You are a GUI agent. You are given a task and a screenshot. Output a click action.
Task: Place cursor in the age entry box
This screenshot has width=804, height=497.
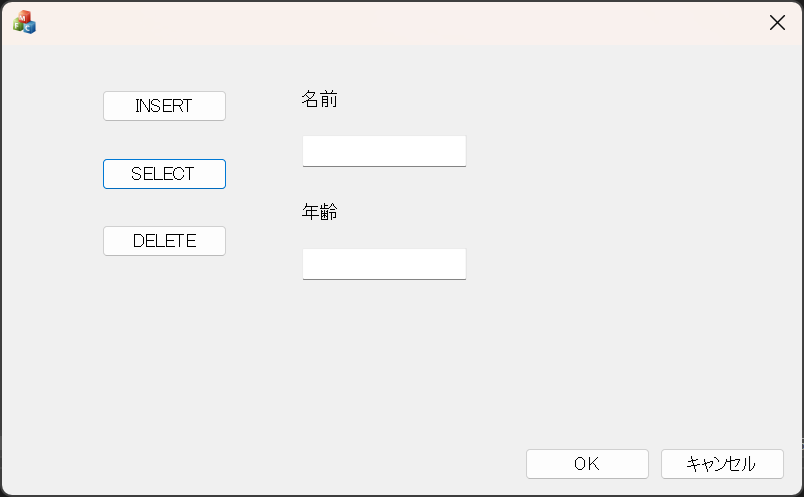(384, 264)
